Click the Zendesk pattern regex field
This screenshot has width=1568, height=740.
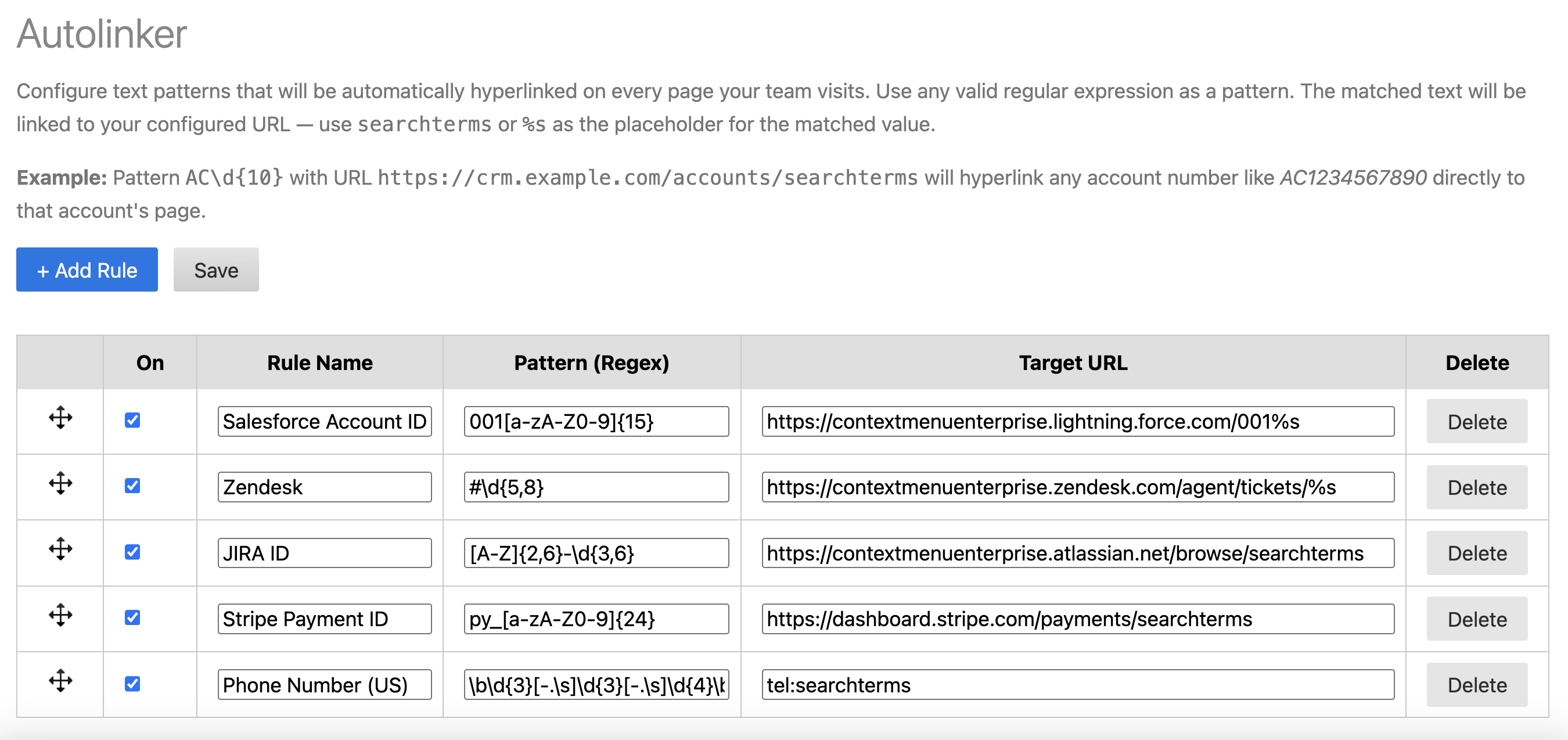coord(595,487)
